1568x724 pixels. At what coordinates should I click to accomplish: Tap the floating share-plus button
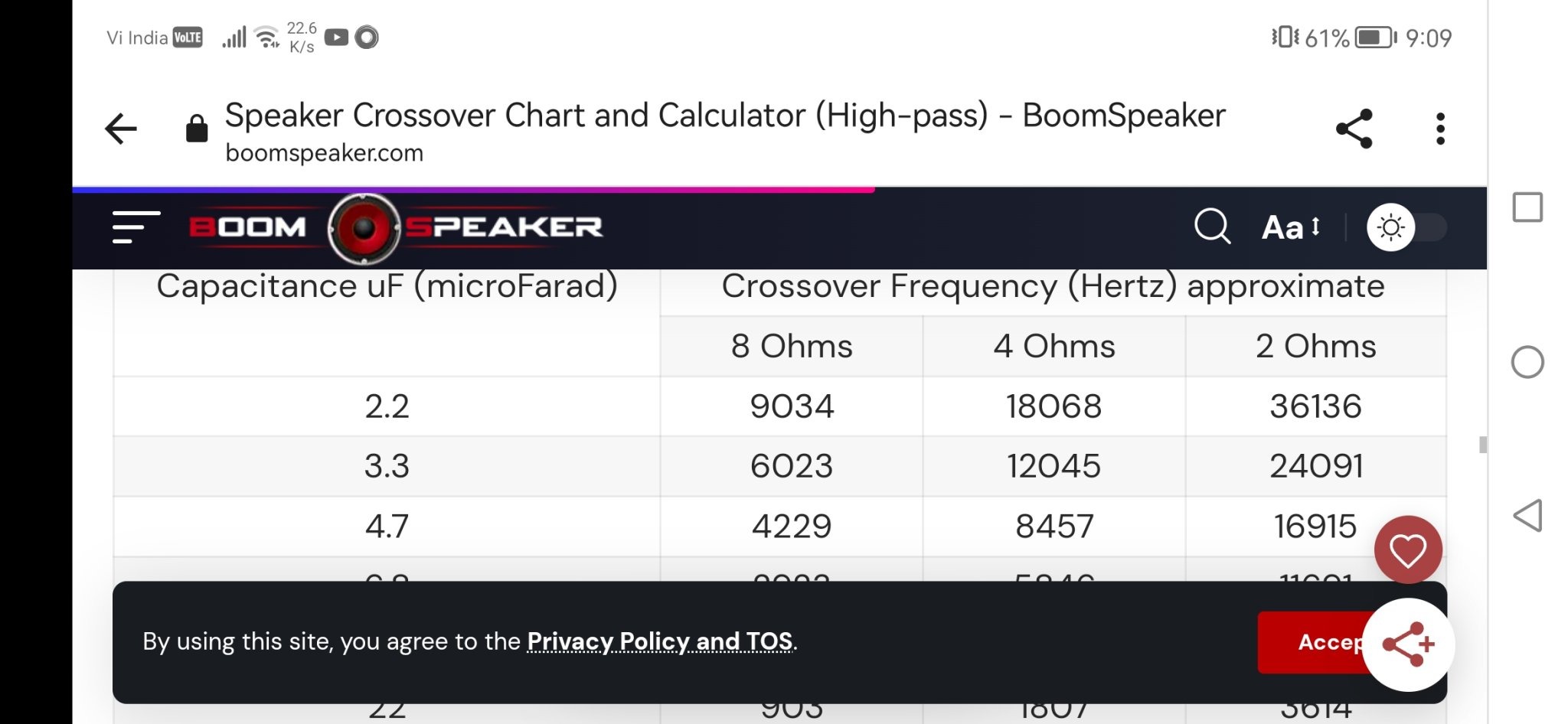click(1409, 644)
